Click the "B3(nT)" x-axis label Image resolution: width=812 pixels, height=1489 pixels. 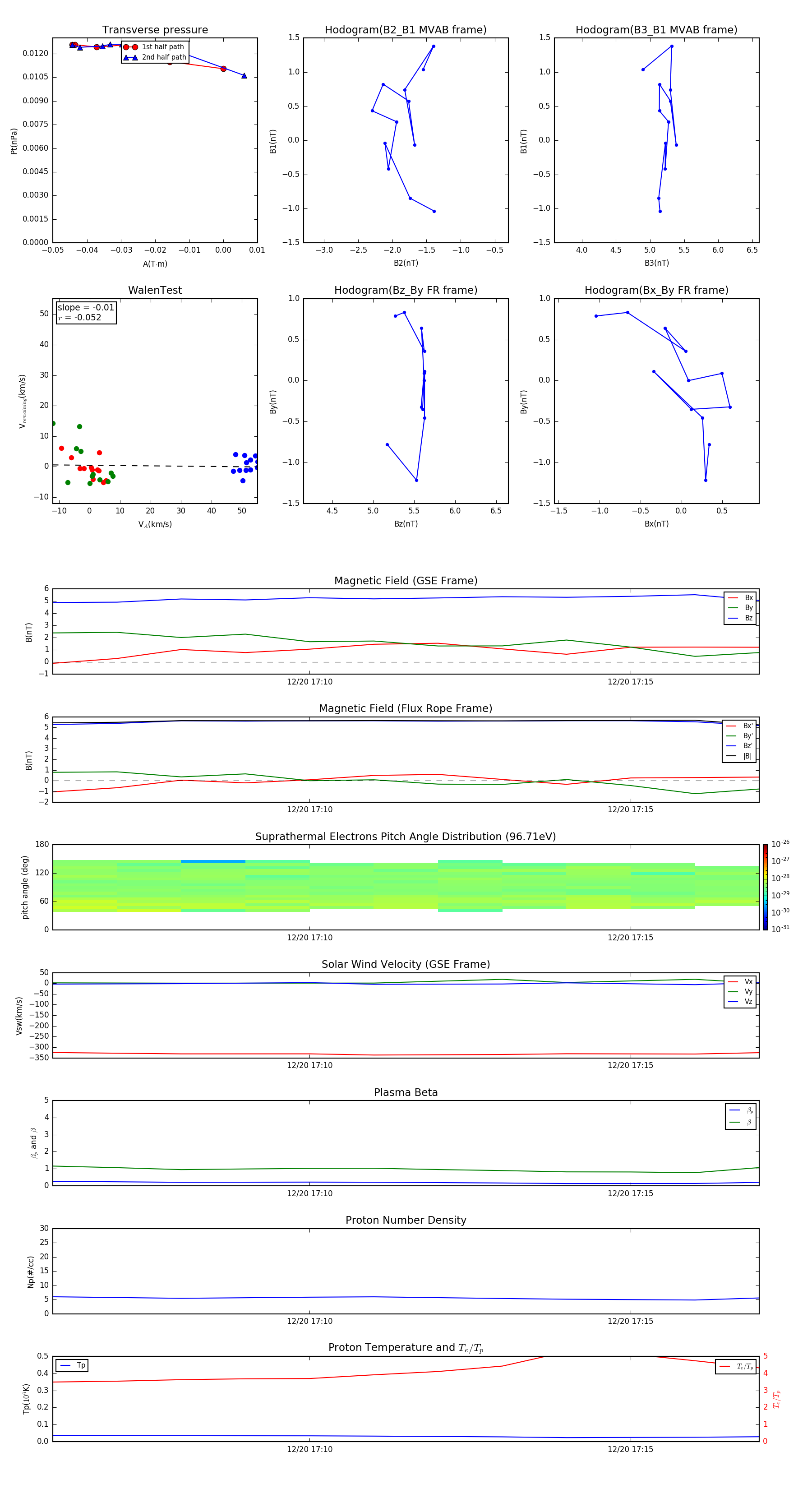[656, 263]
